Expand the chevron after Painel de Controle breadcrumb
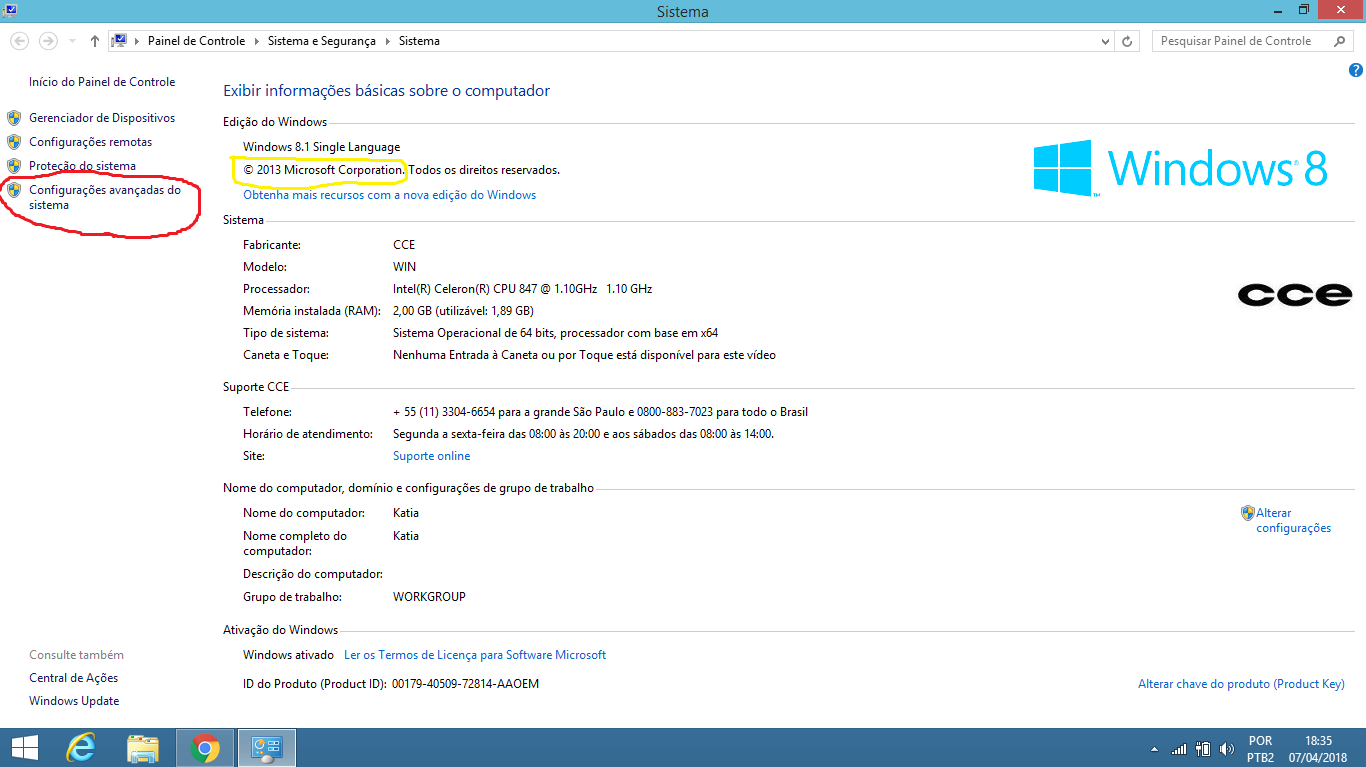This screenshot has width=1366, height=767. (x=256, y=41)
